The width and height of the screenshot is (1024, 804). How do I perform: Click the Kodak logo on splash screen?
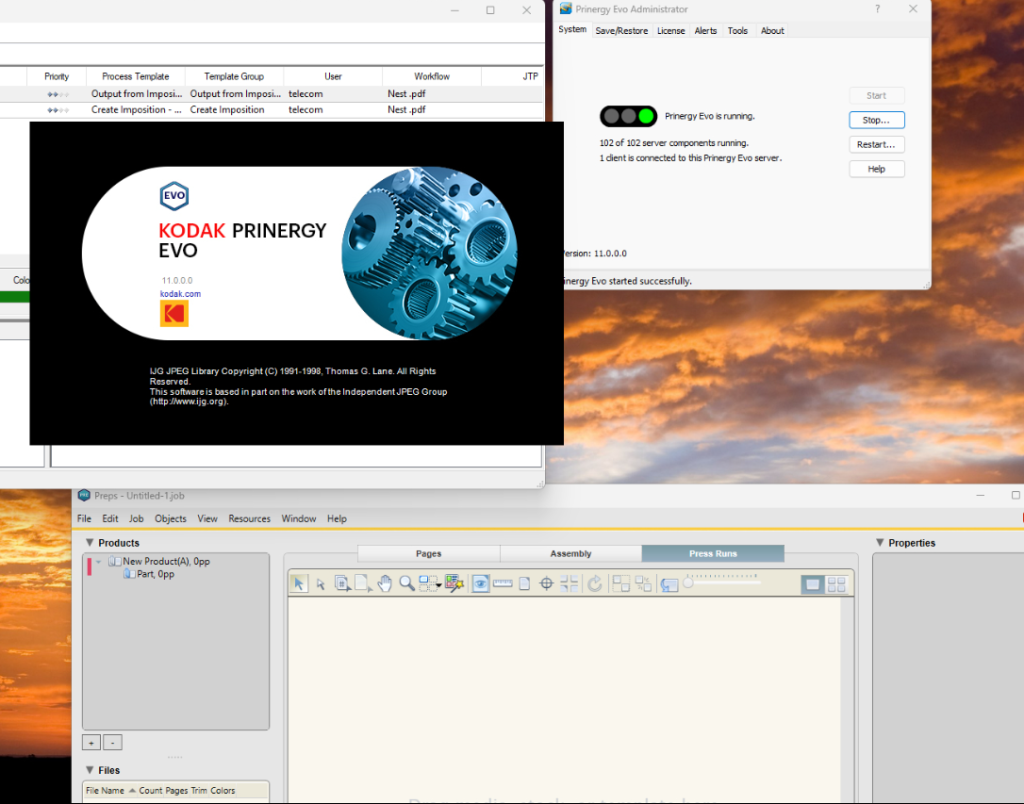[x=174, y=314]
